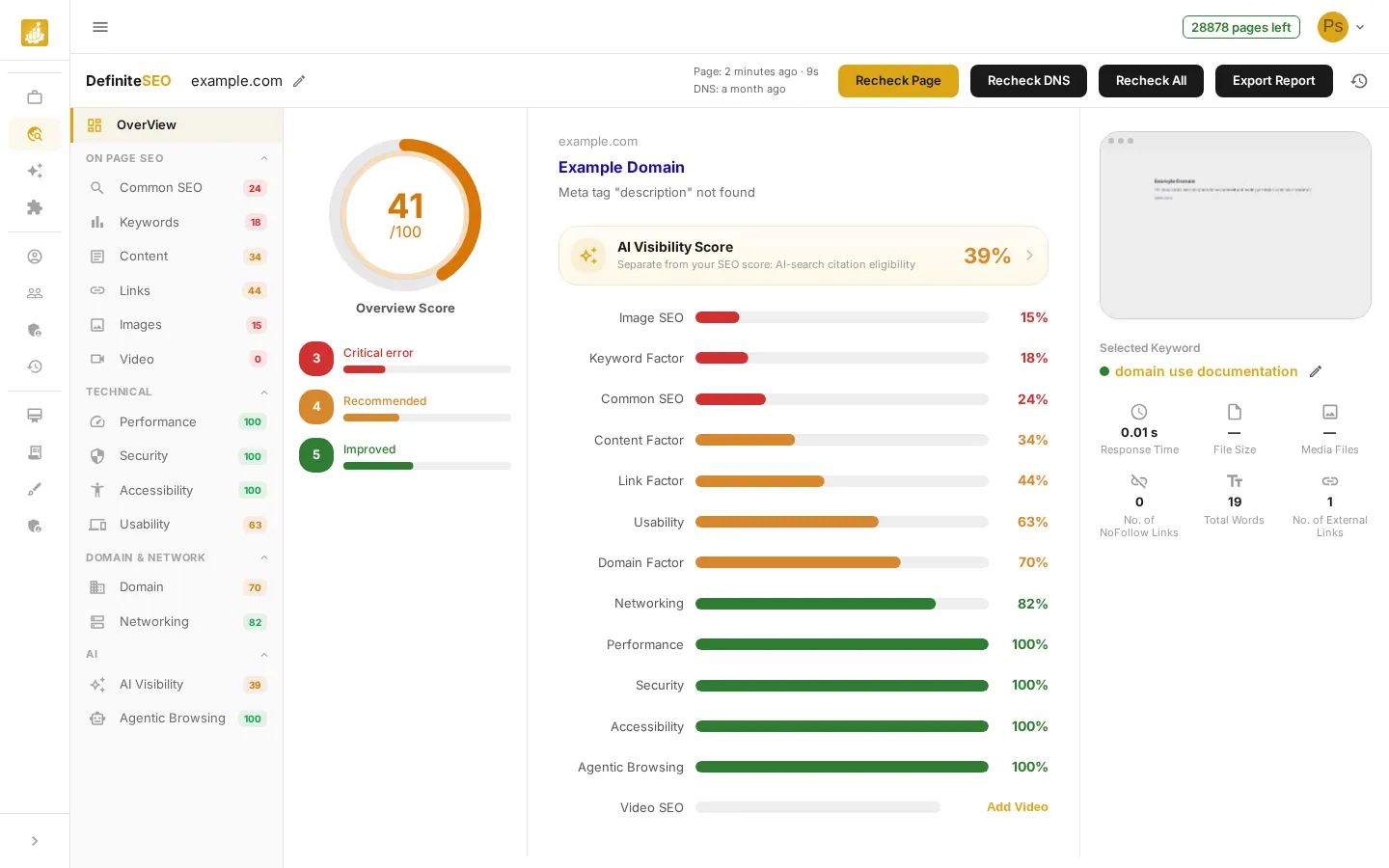The height and width of the screenshot is (868, 1389).
Task: Collapse the TECHNICAL section
Action: pyautogui.click(x=264, y=392)
